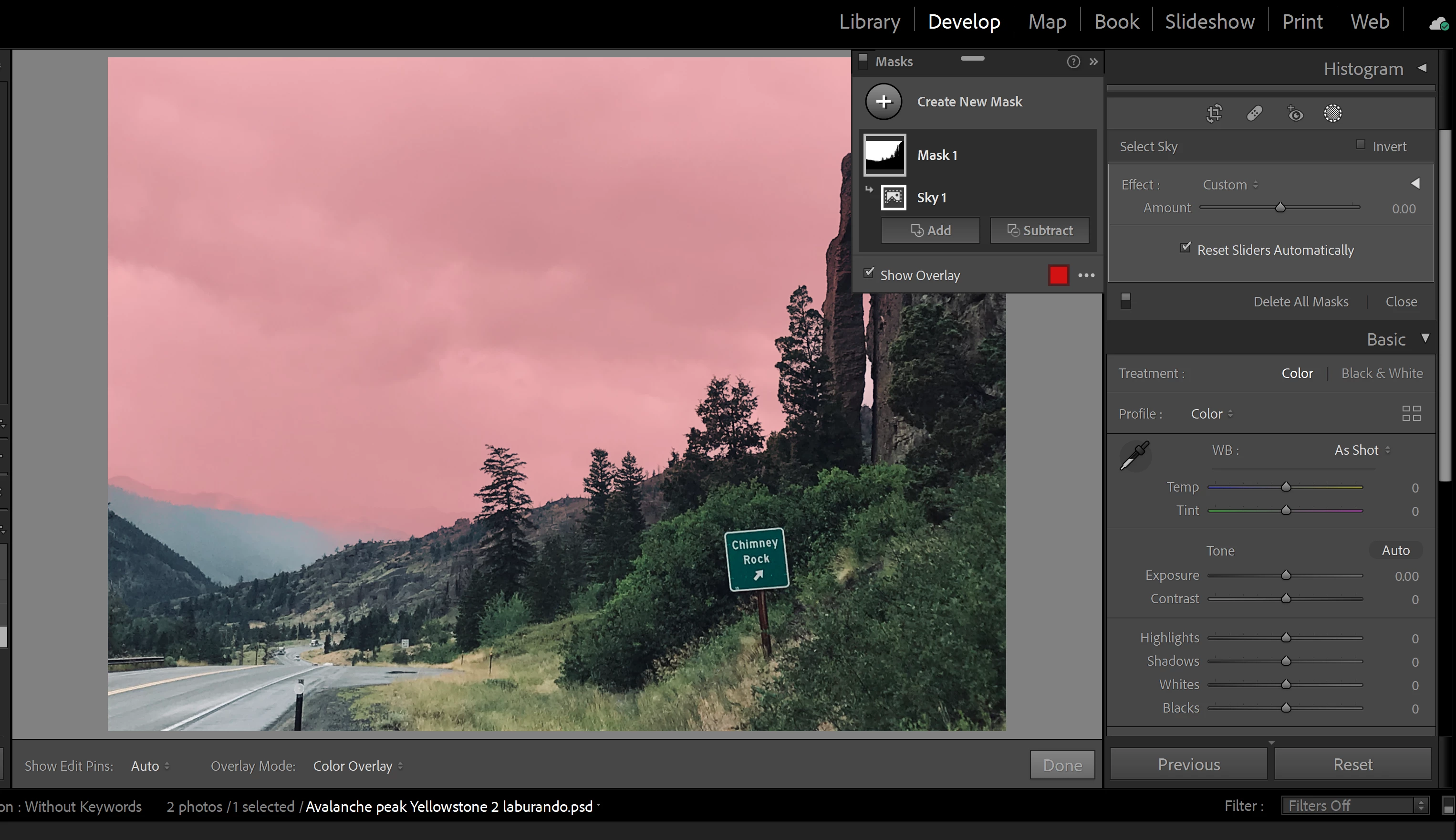Toggle the Show Overlay checkbox
Screen dimensions: 1456x840
[x=869, y=273]
